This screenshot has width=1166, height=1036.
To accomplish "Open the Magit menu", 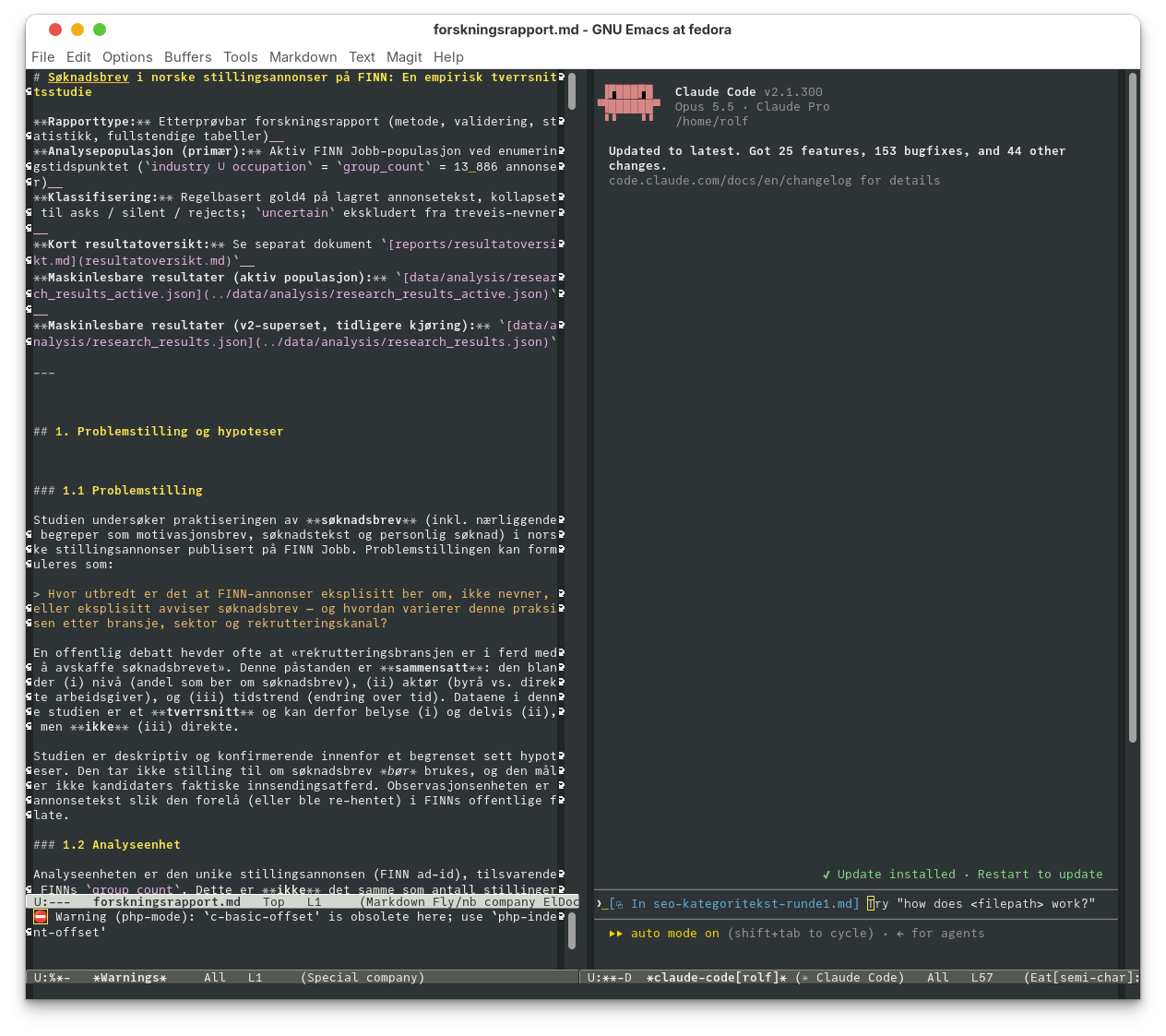I will coord(404,57).
